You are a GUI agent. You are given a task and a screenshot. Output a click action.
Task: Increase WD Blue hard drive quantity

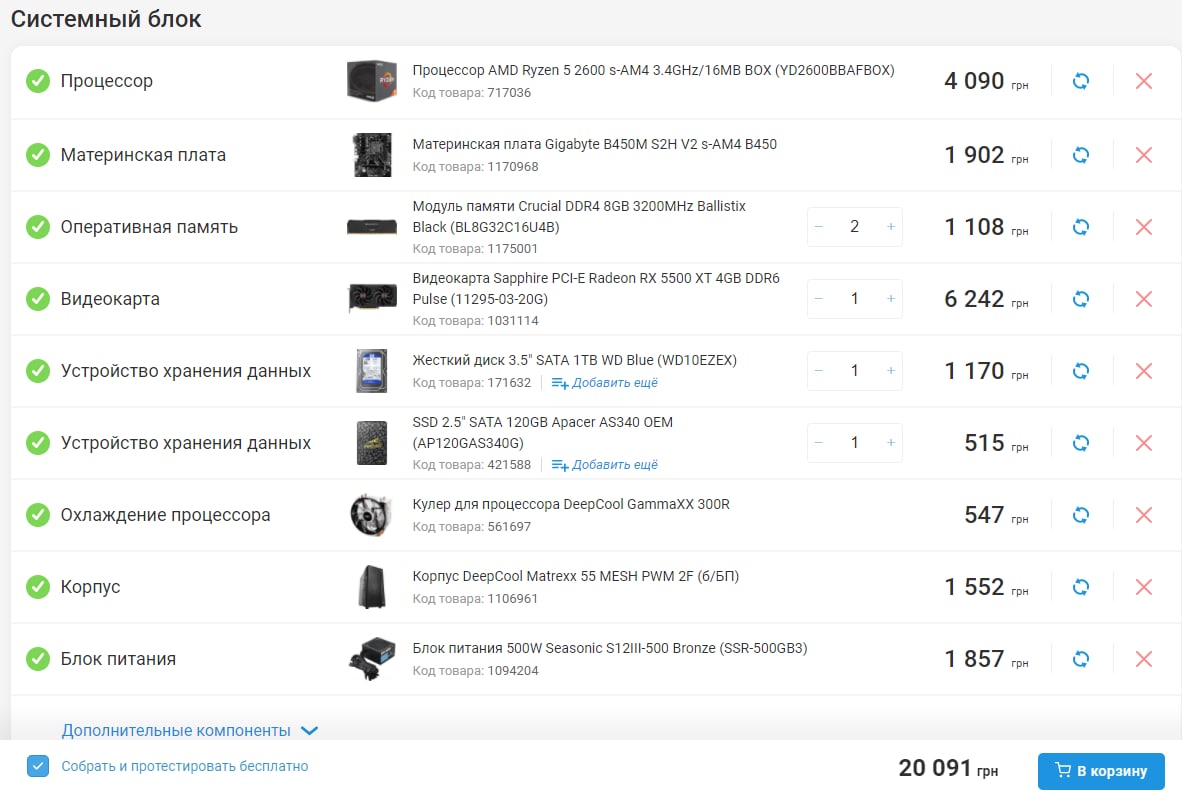coord(890,371)
